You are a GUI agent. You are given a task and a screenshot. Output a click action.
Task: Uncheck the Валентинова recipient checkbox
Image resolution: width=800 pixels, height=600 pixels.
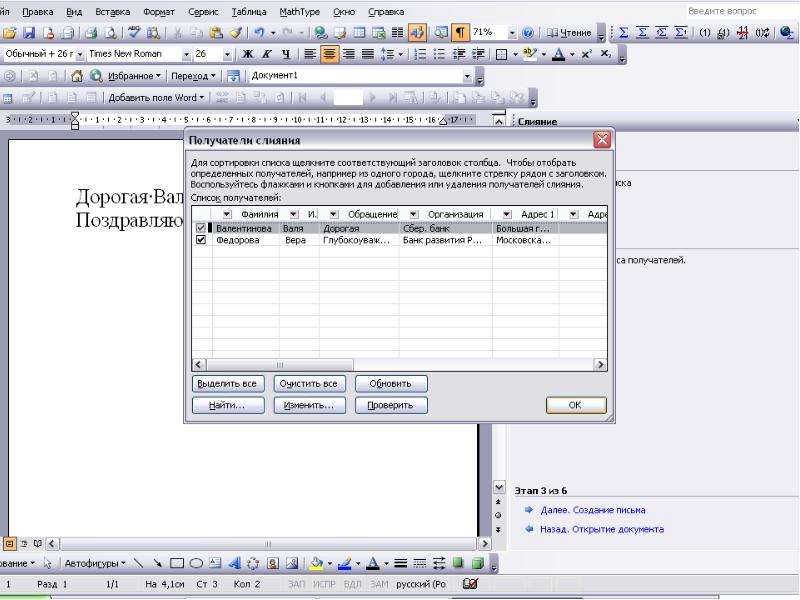point(201,228)
